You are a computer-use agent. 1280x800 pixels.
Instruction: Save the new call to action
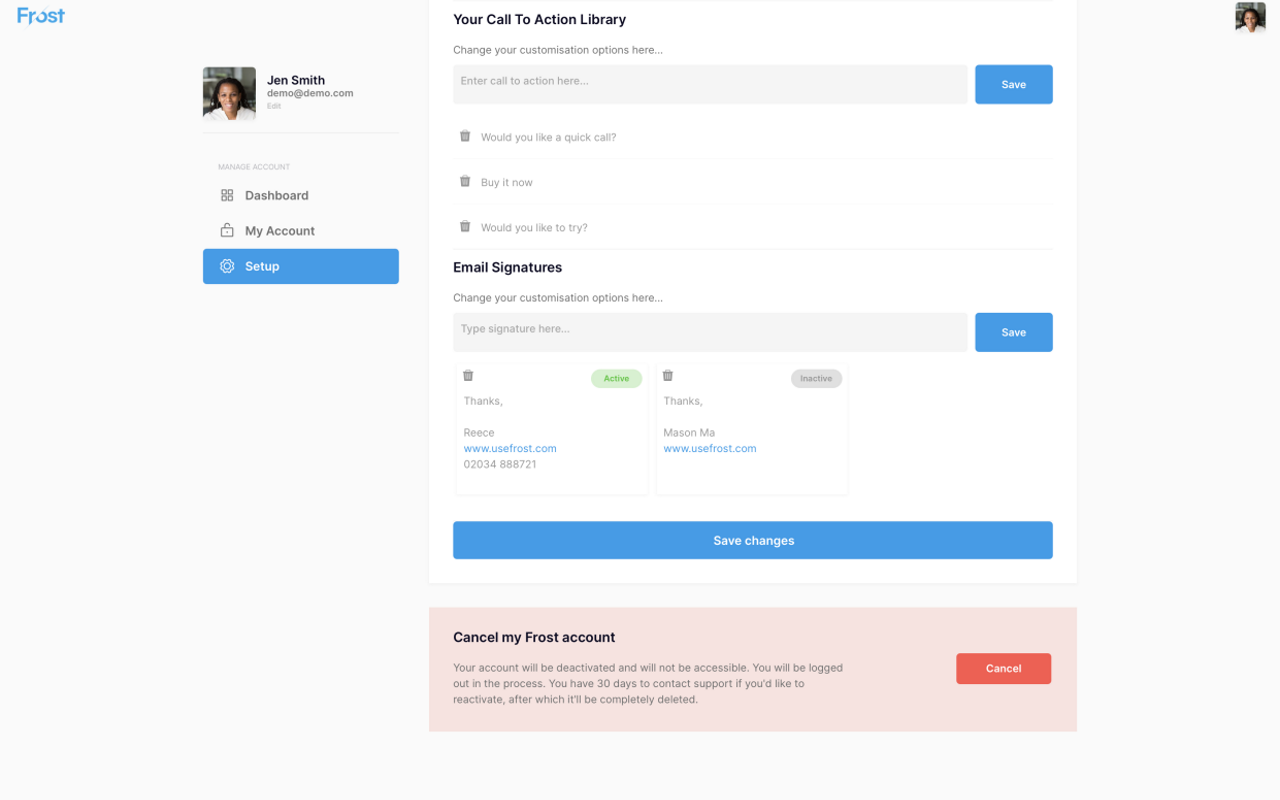1013,85
